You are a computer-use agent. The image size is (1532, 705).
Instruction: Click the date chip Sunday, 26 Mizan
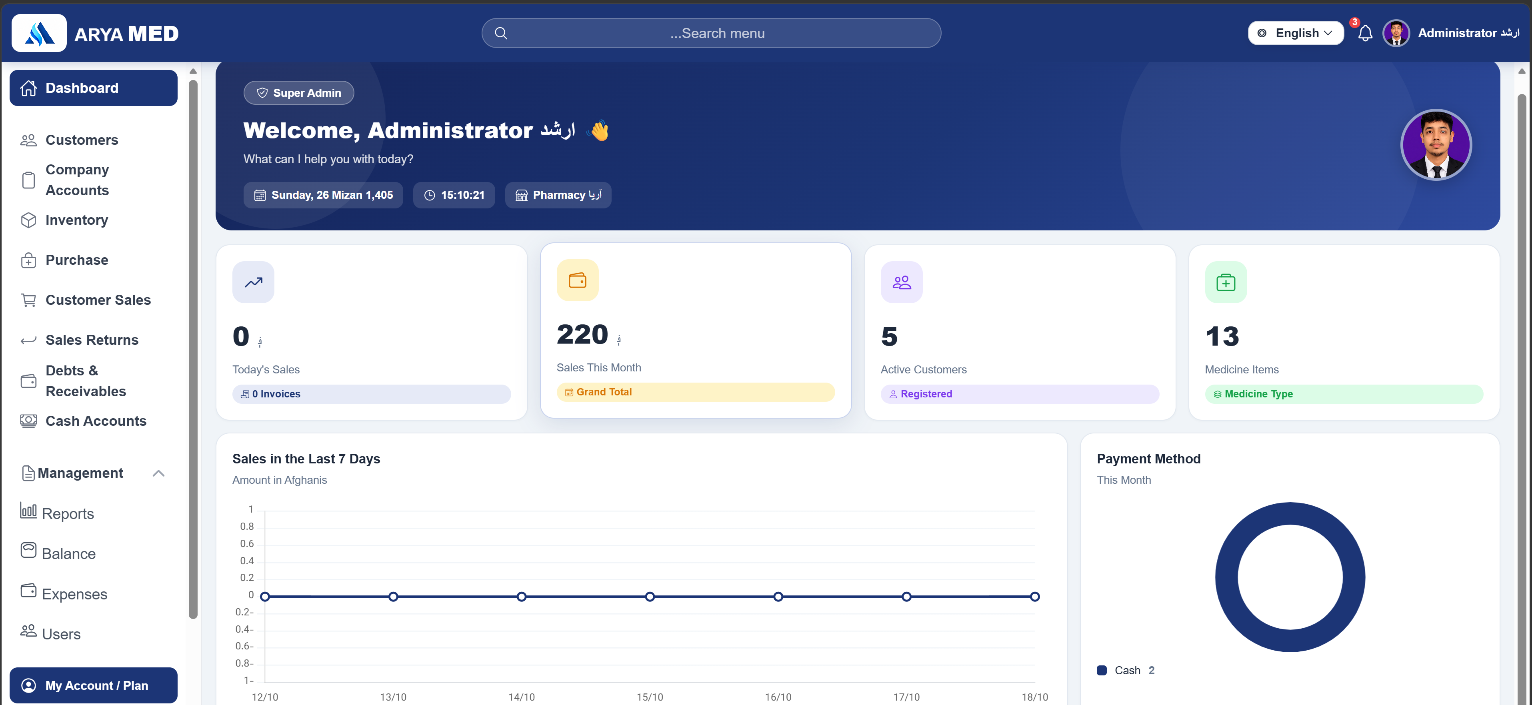point(323,195)
